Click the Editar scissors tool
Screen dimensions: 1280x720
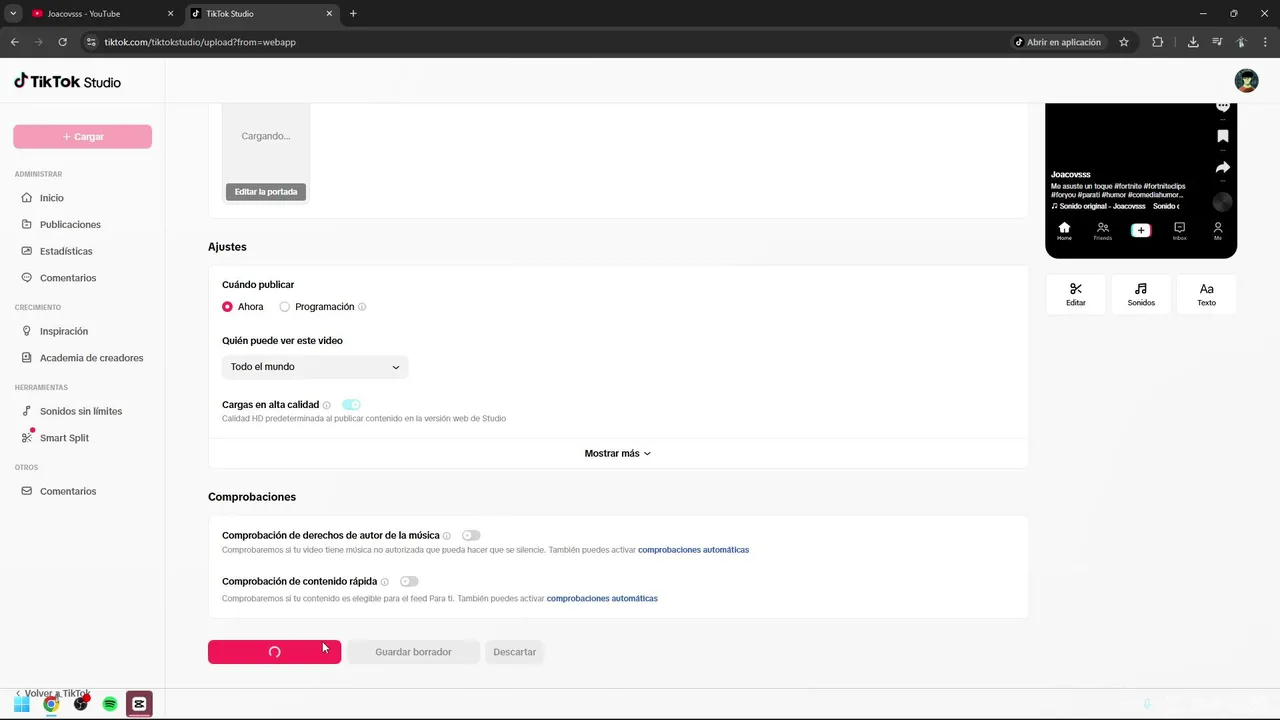1076,295
